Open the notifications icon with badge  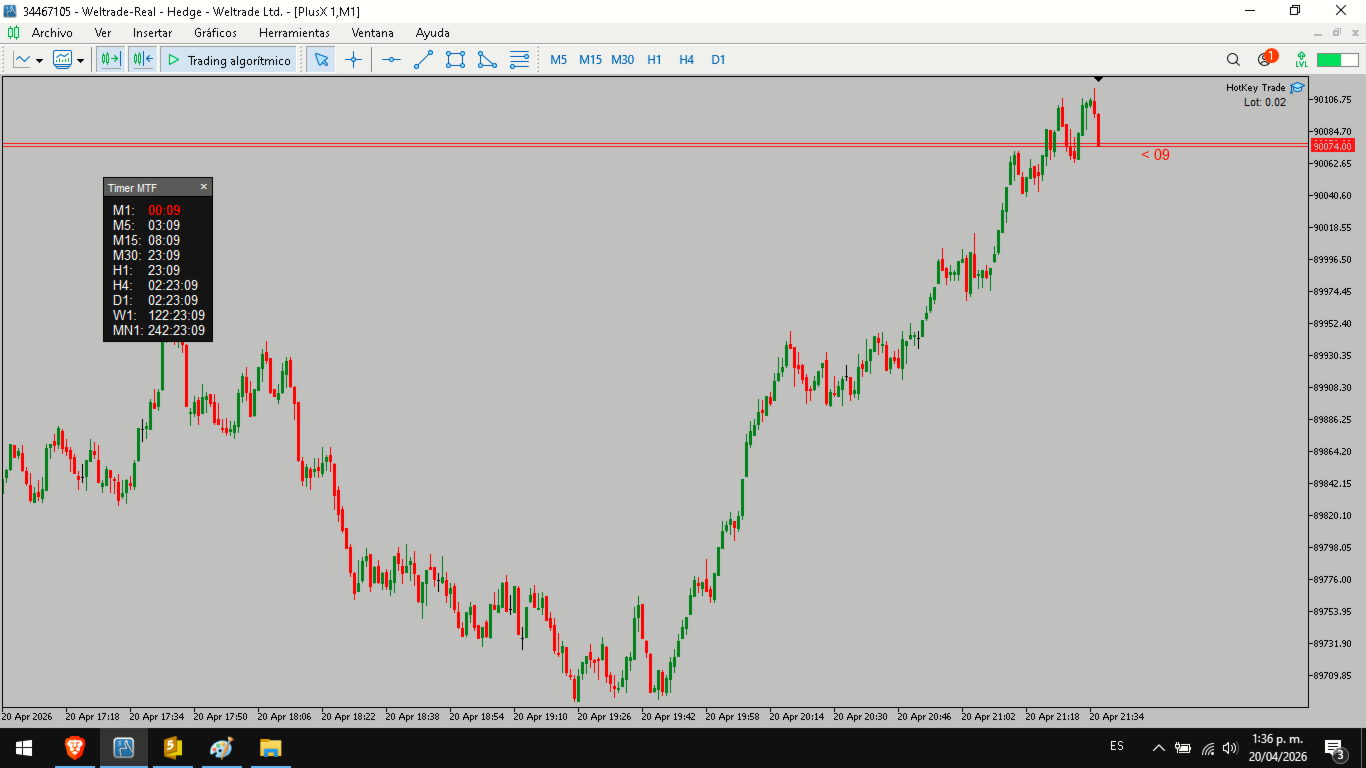pyautogui.click(x=1266, y=59)
